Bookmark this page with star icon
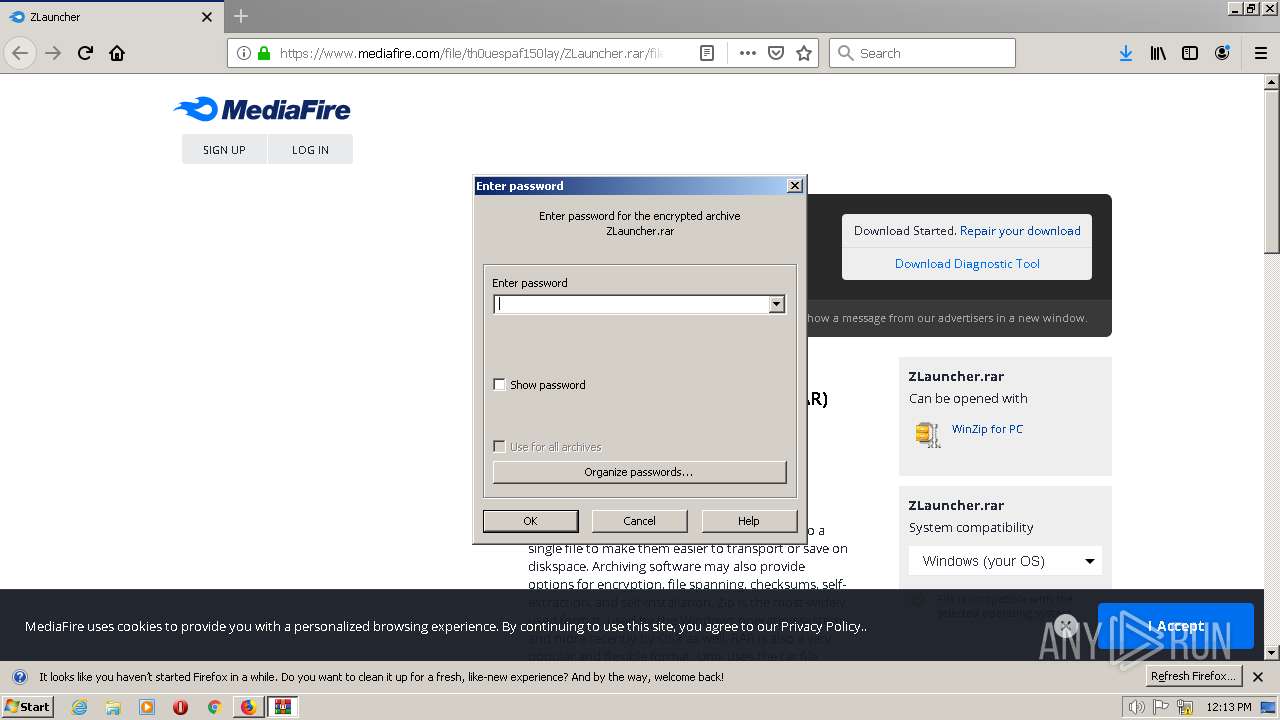1280x720 pixels. click(804, 53)
